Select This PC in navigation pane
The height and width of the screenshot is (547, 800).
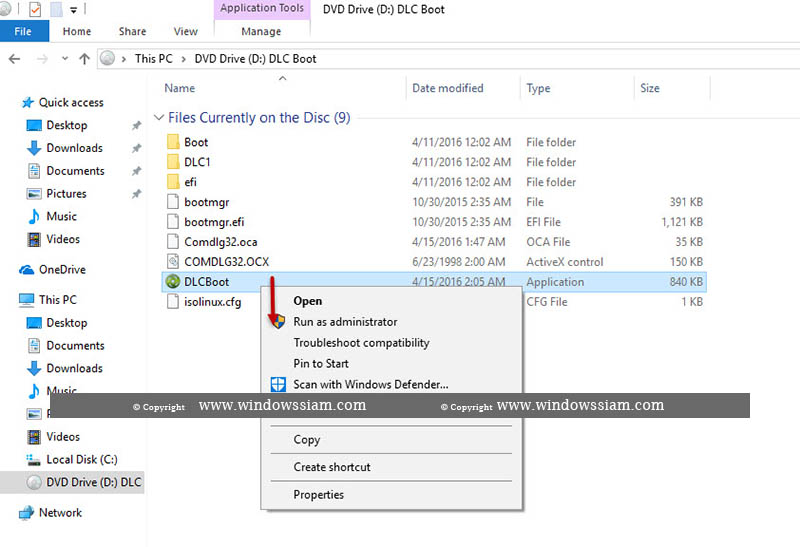[58, 300]
